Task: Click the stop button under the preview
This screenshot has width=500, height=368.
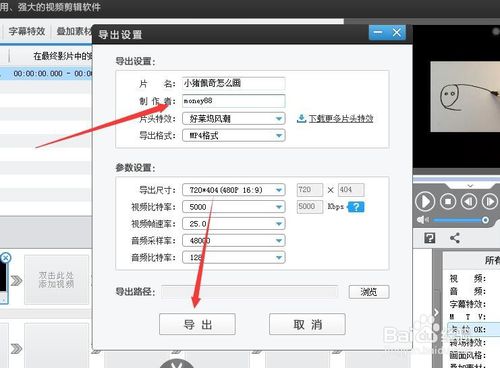Action: 448,202
